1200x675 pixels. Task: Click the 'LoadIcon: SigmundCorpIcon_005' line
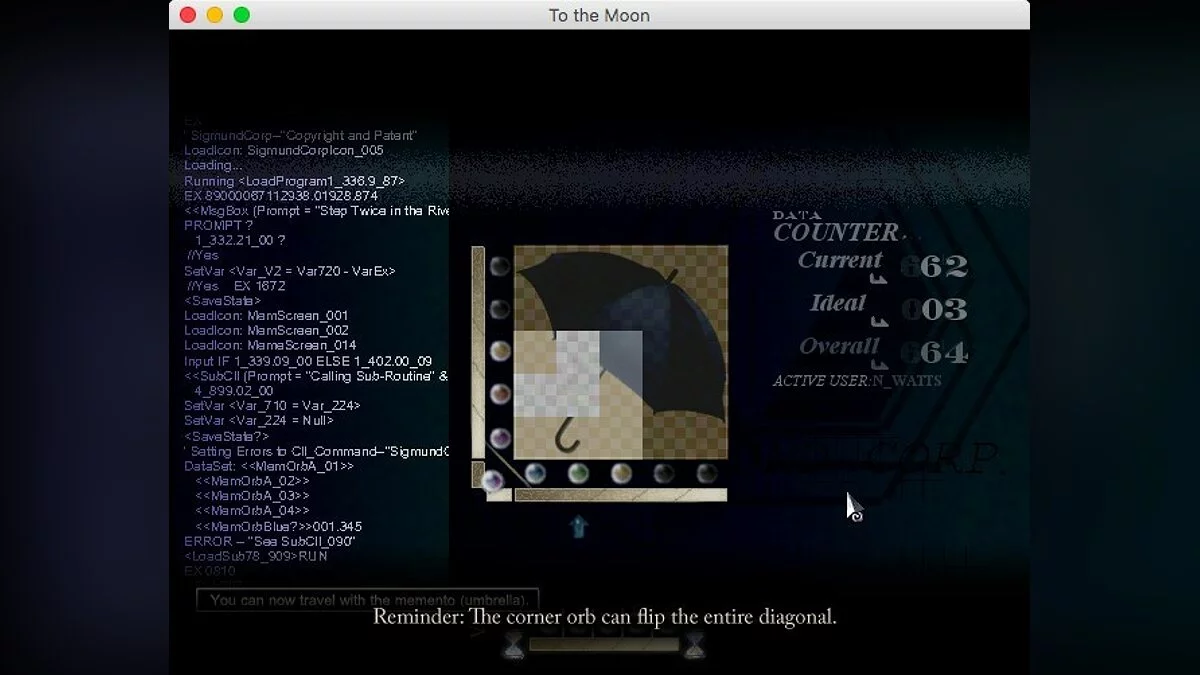pyautogui.click(x=284, y=151)
